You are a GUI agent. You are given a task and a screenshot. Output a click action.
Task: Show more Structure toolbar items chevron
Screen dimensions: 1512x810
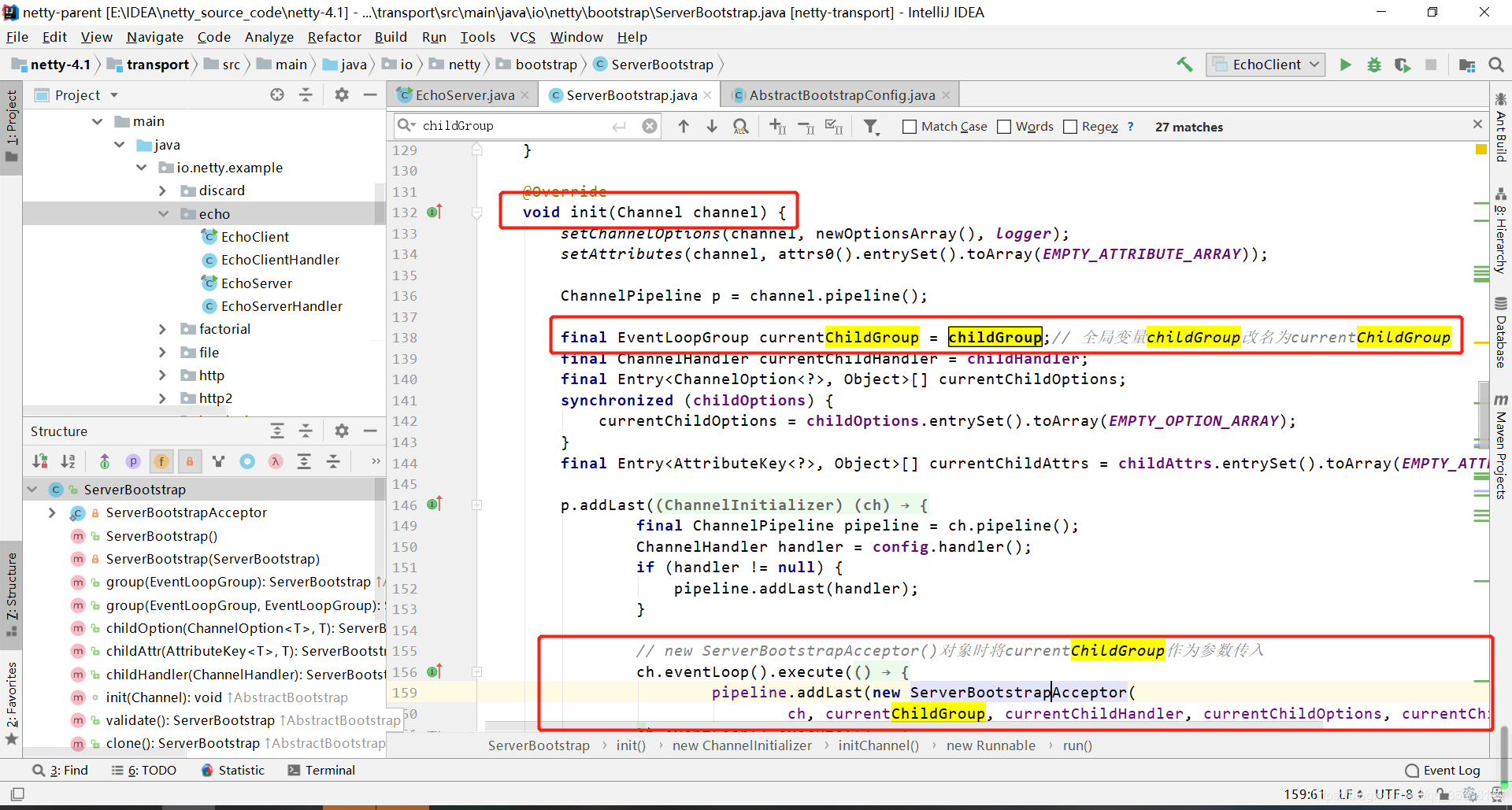(376, 461)
